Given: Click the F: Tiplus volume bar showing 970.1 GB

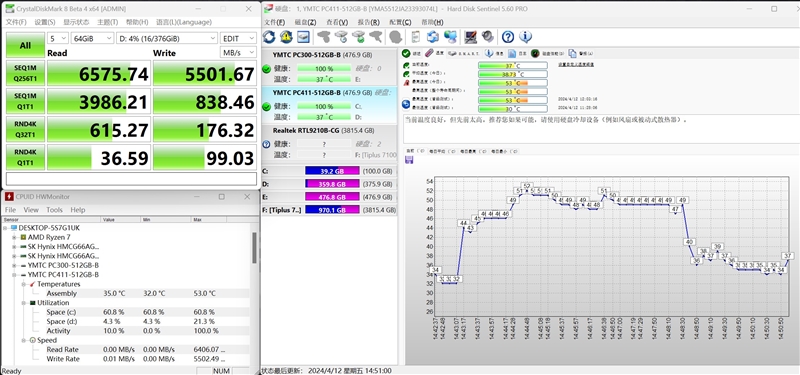Looking at the screenshot, I should [332, 210].
